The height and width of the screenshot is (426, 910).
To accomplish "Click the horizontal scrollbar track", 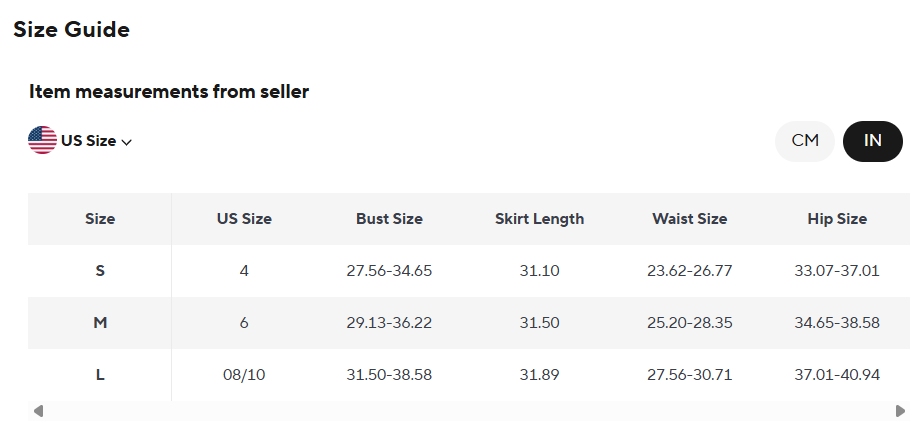I will (x=468, y=411).
